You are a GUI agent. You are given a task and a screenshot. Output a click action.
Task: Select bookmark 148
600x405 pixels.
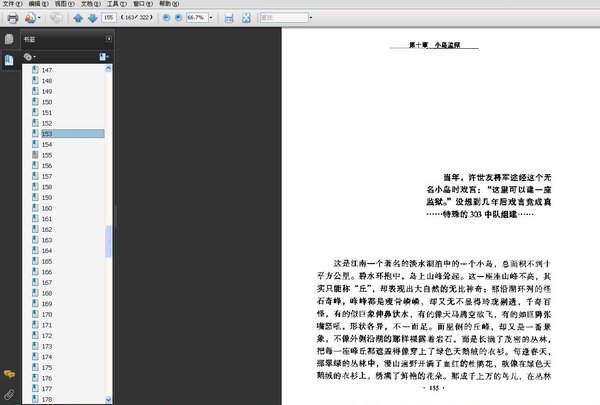click(47, 81)
